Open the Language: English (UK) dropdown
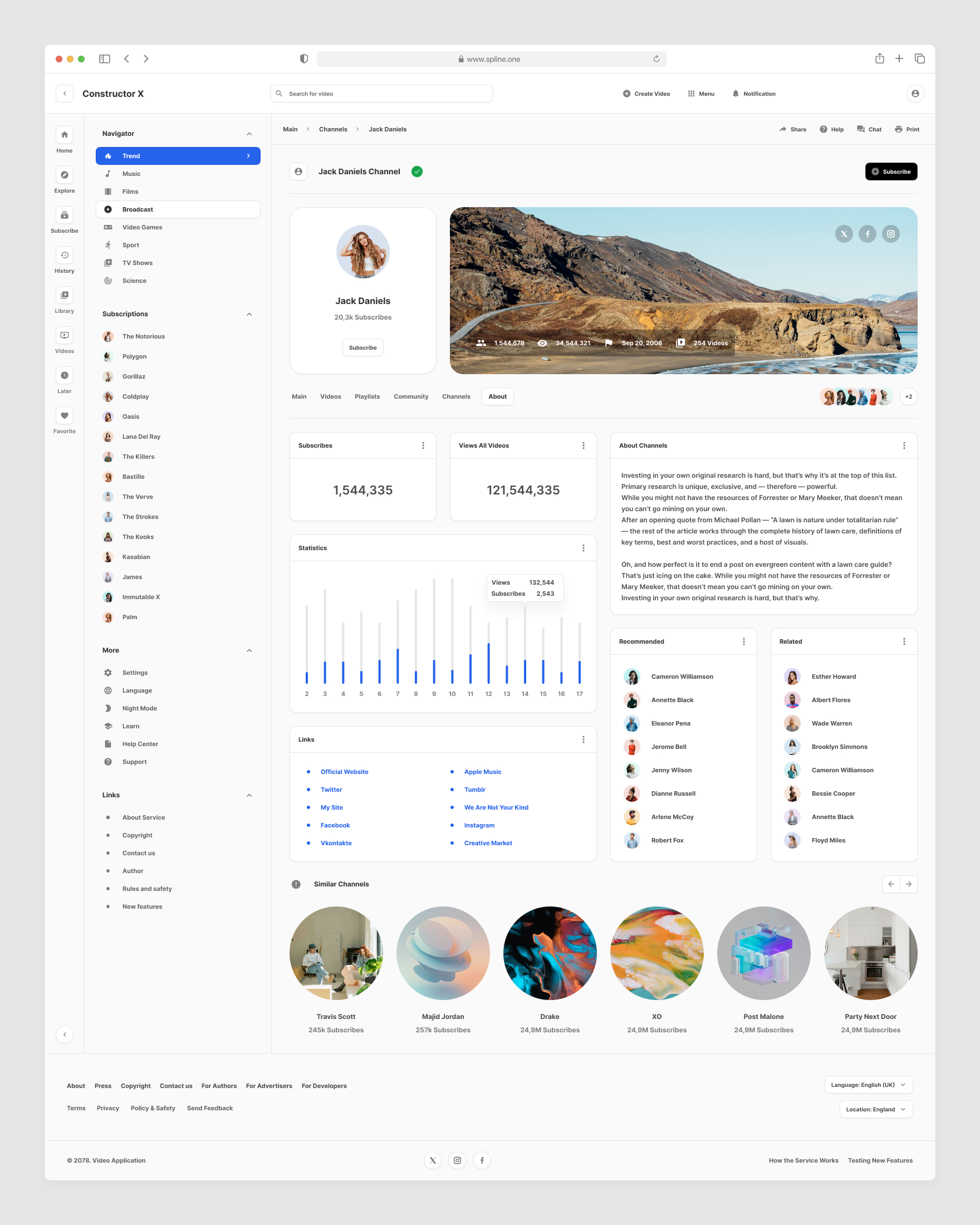The width and height of the screenshot is (980, 1225). pyautogui.click(x=869, y=1085)
